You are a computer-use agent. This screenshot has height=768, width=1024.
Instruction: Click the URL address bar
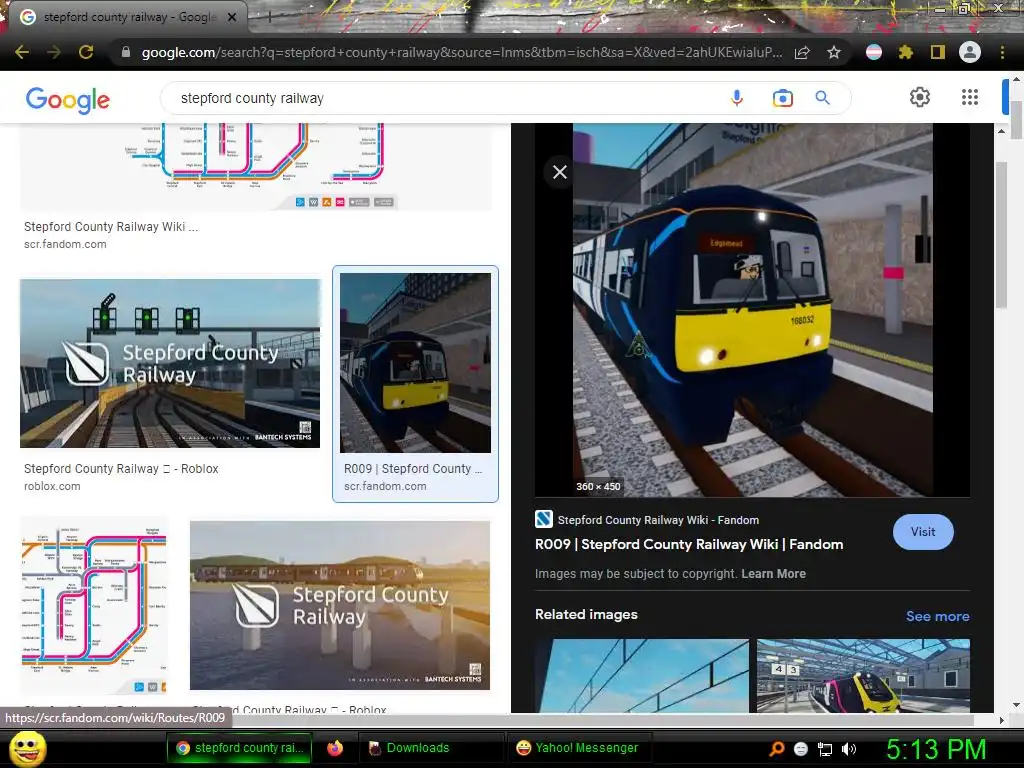(x=461, y=52)
